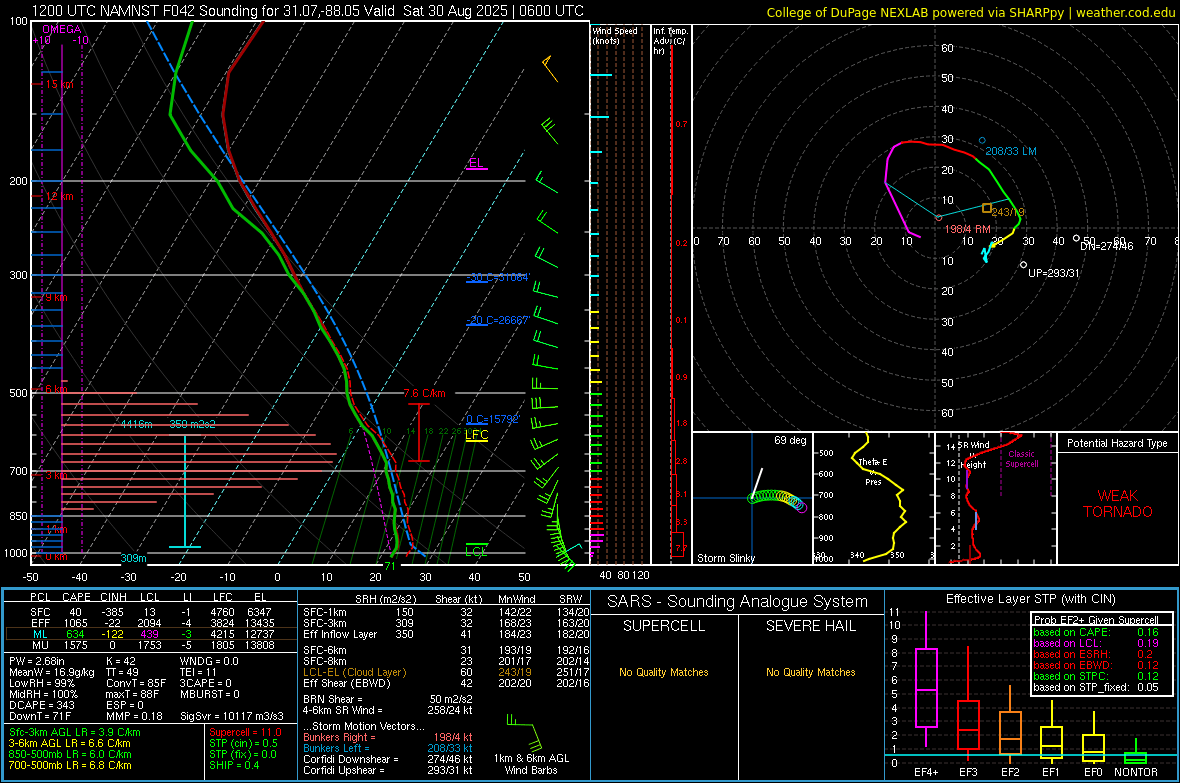
Task: Click the "208/33 LM" left-mover hodograph label
Action: [1011, 151]
